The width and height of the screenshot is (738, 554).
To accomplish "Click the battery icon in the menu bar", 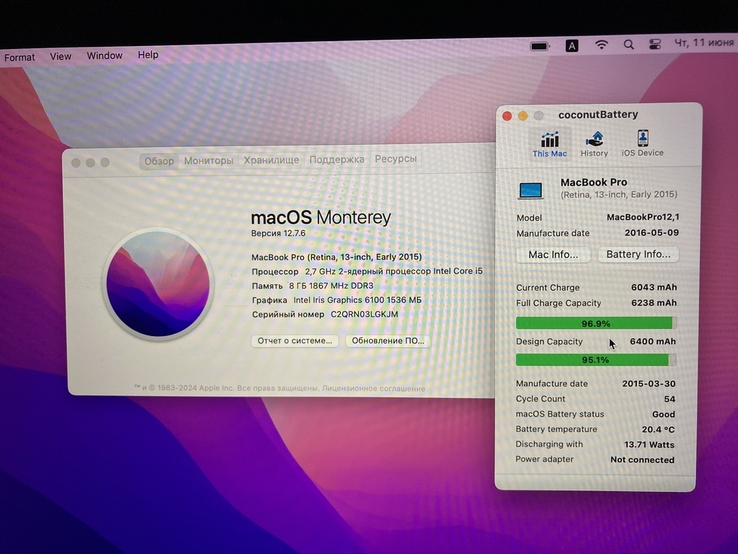I will 540,46.
